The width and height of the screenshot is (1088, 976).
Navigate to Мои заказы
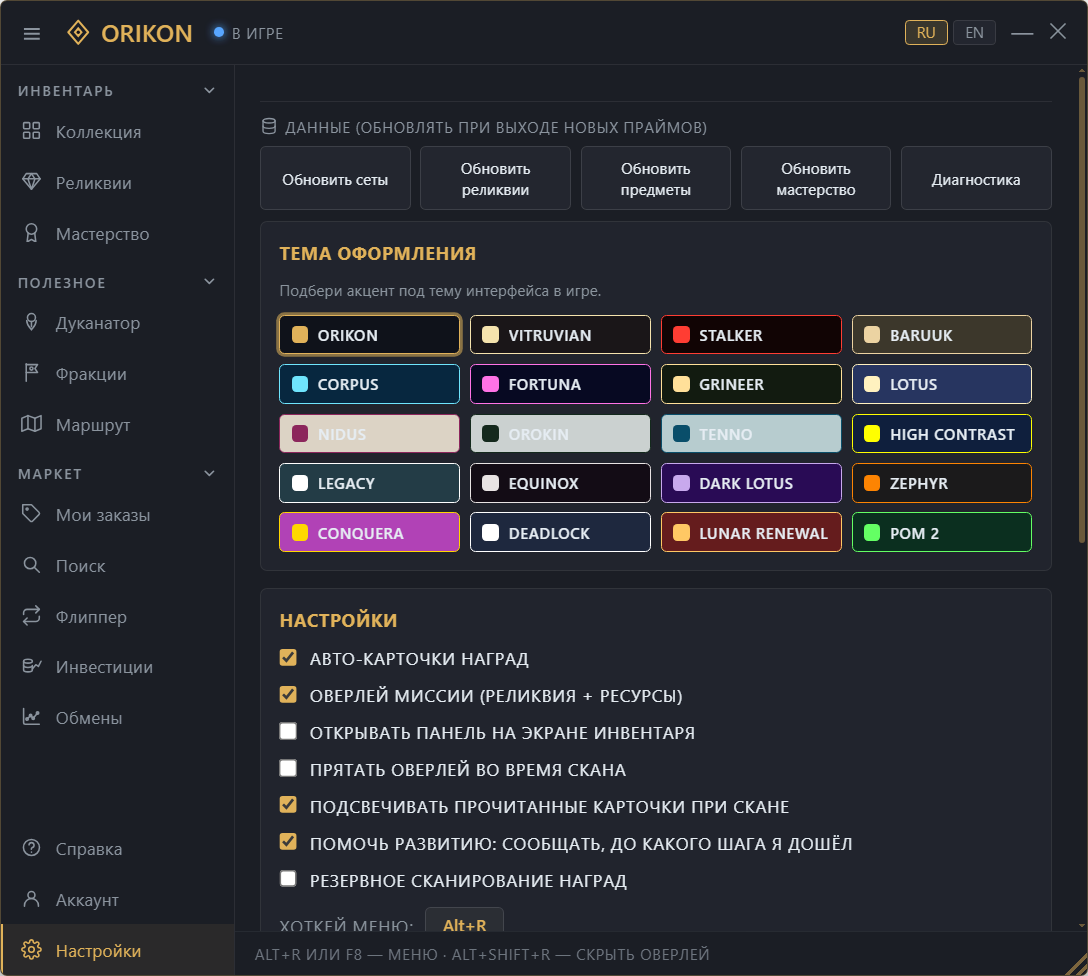click(x=117, y=515)
